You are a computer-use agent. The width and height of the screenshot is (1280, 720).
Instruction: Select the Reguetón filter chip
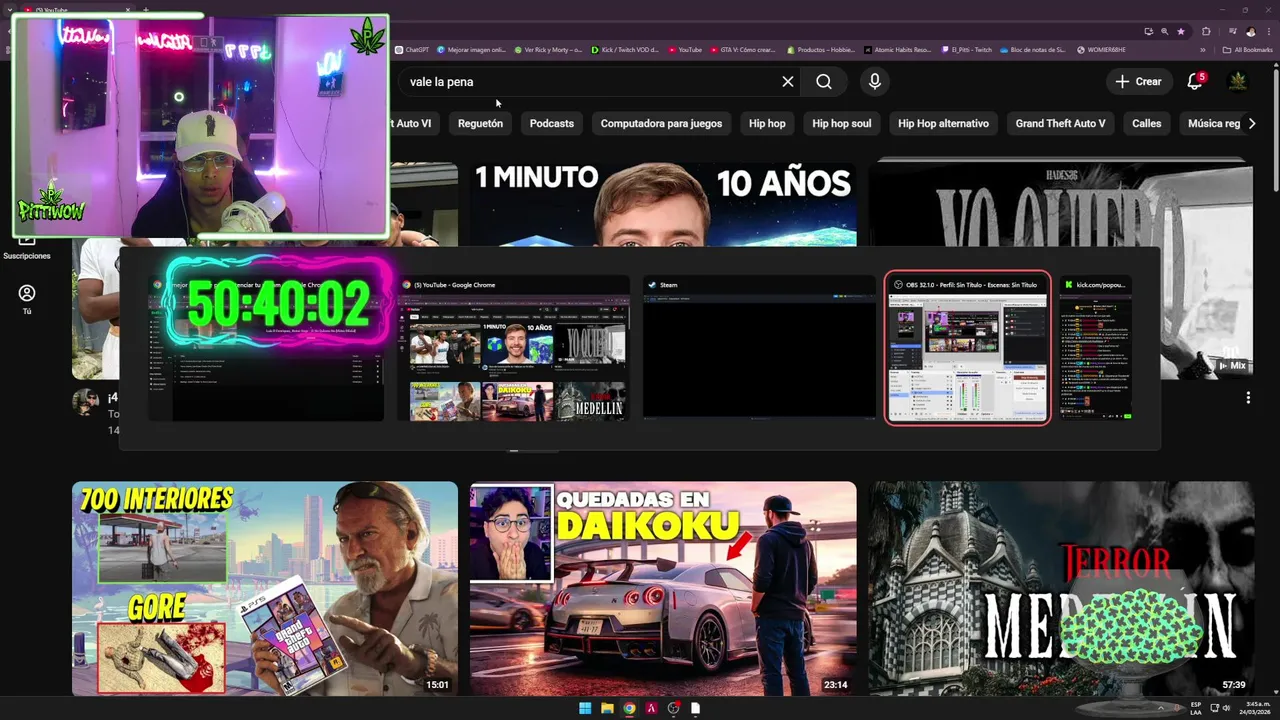point(480,124)
